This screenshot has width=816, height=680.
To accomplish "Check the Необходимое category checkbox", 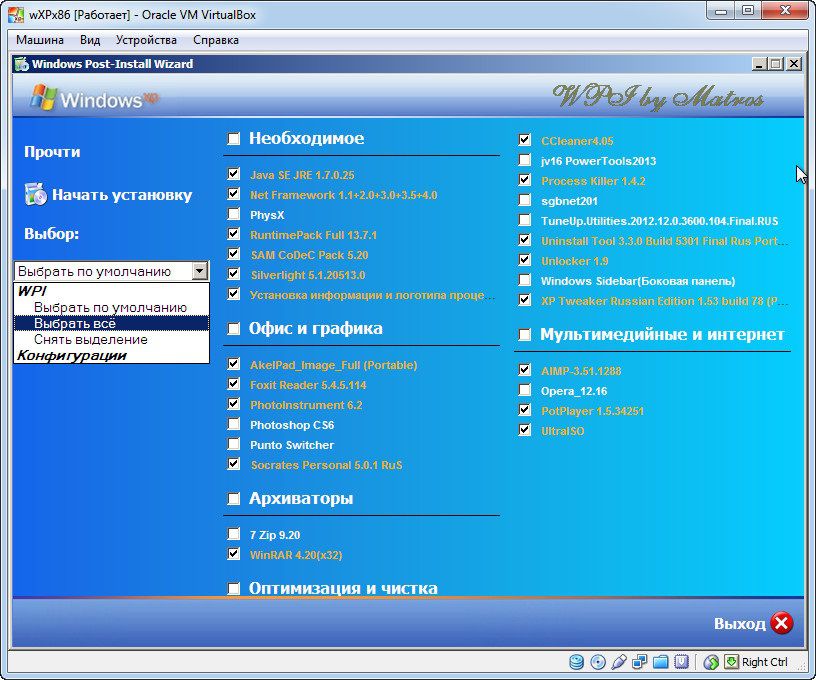I will coord(234,139).
